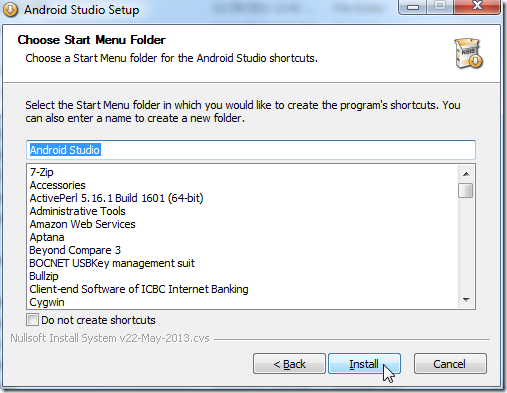Image resolution: width=507 pixels, height=393 pixels.
Task: Select Administrative Tools folder
Action: coord(78,211)
